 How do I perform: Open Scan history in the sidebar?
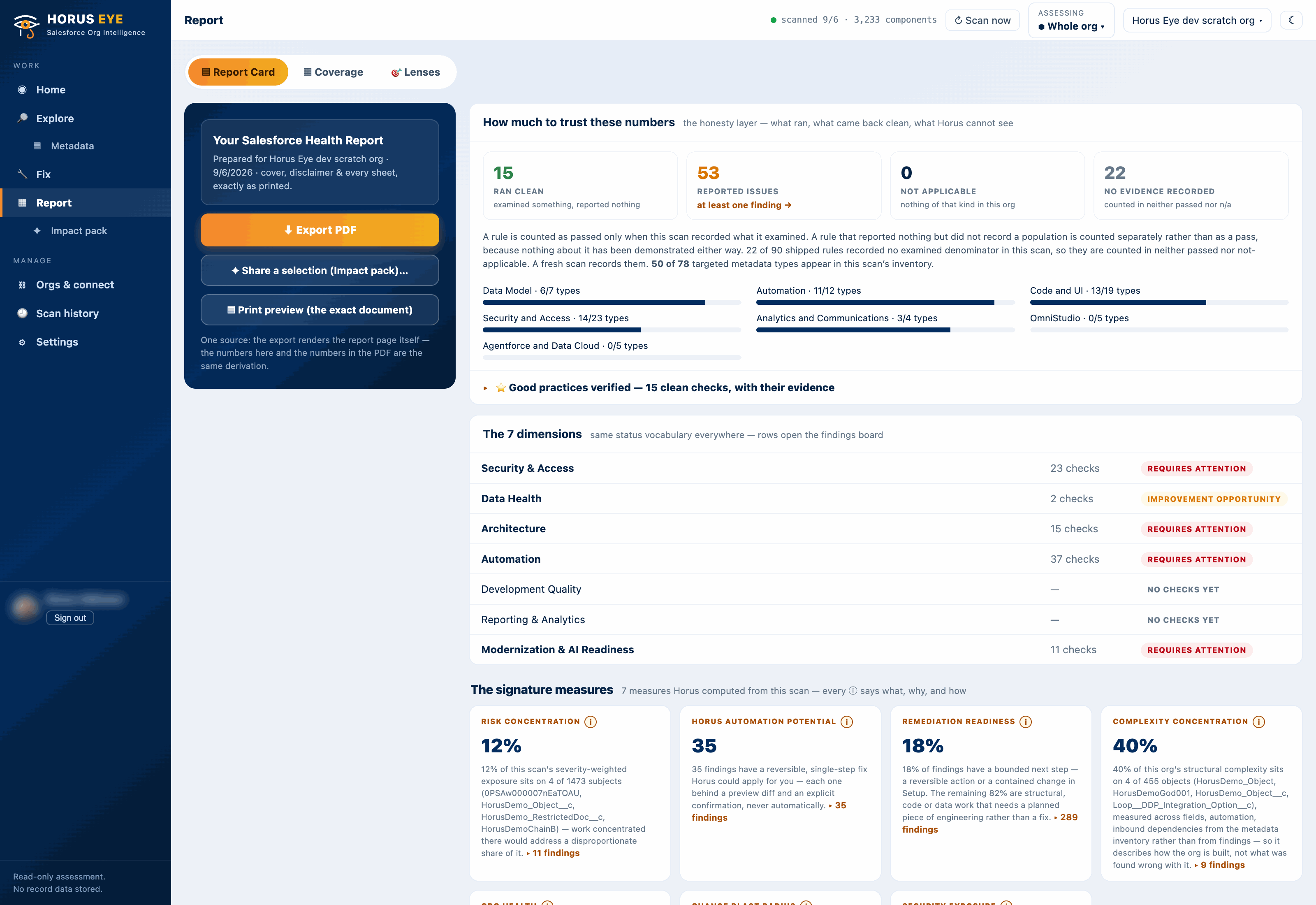pos(86,313)
